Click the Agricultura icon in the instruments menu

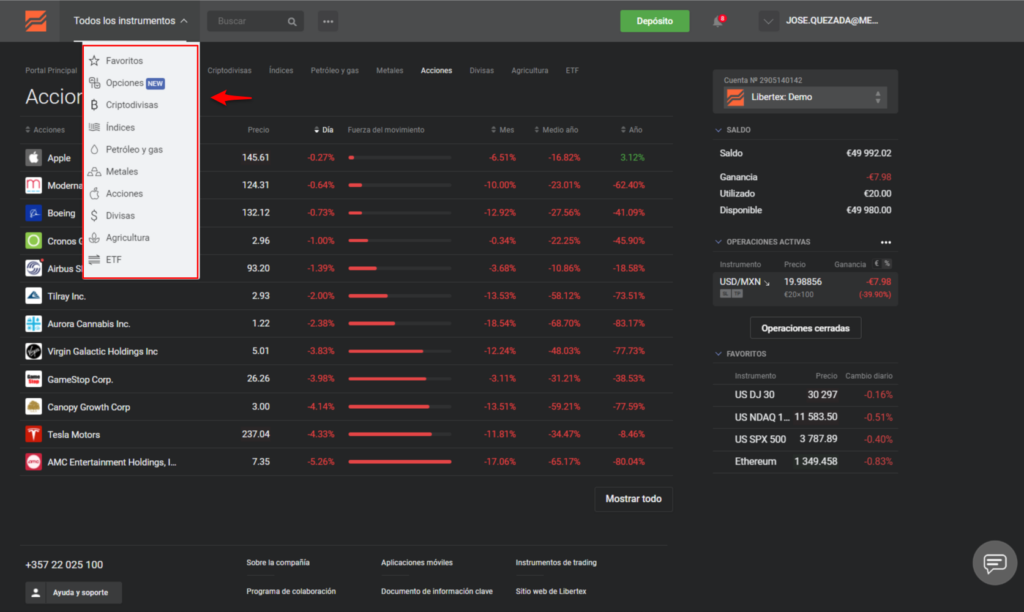tap(95, 238)
